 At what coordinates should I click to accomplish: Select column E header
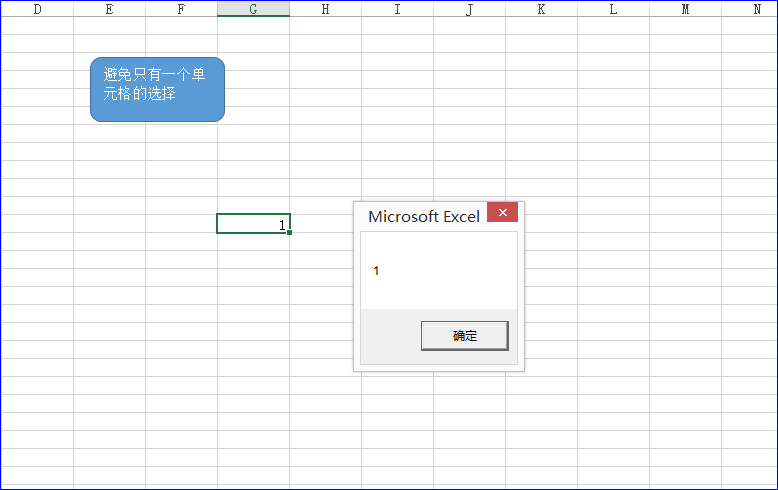coord(109,9)
